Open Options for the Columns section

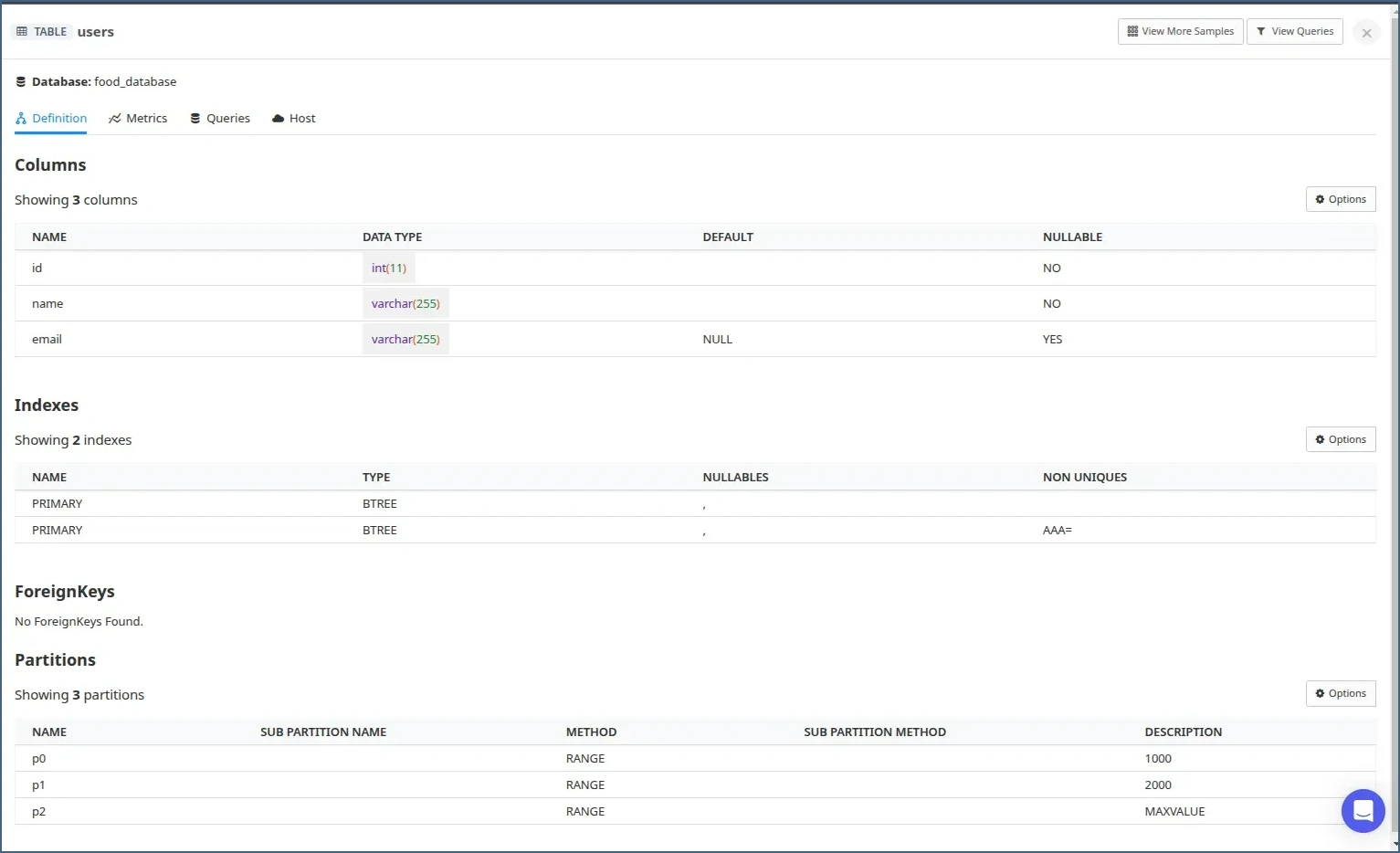[1340, 199]
